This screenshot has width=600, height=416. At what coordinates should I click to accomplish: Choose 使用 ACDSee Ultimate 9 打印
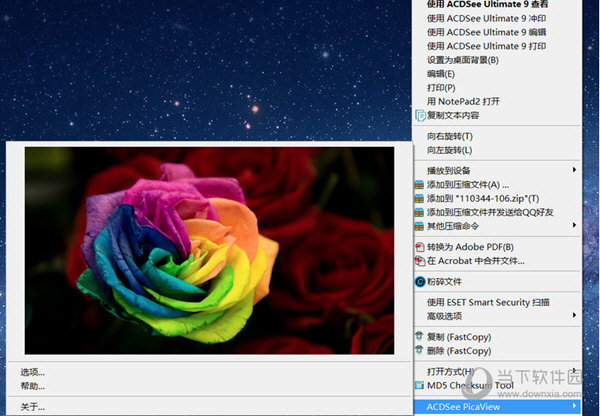tap(486, 46)
